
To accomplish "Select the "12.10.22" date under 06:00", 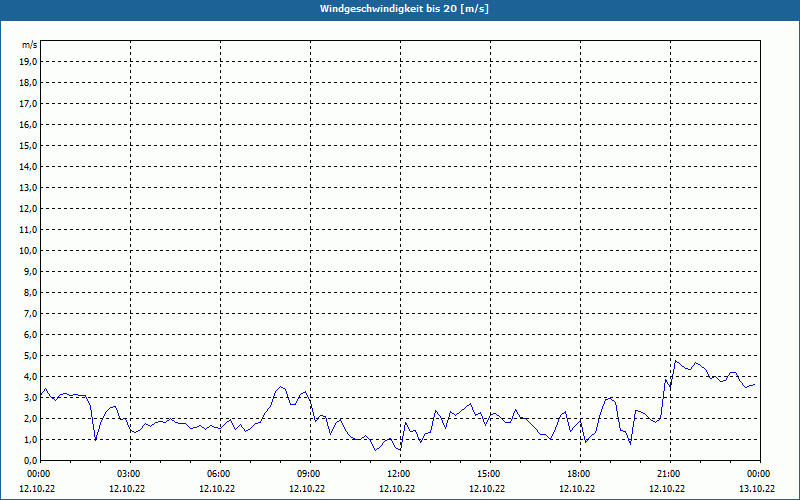I will pyautogui.click(x=217, y=488).
